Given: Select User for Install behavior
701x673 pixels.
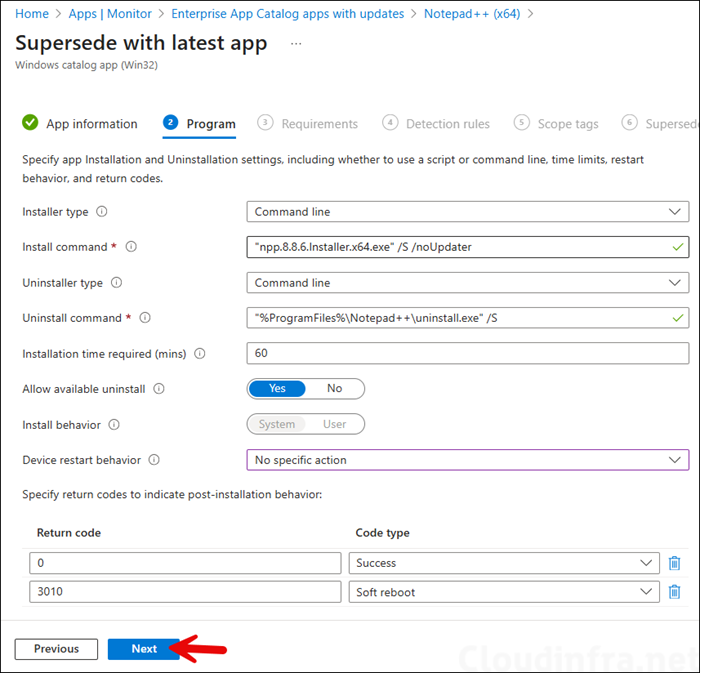Looking at the screenshot, I should pos(334,424).
